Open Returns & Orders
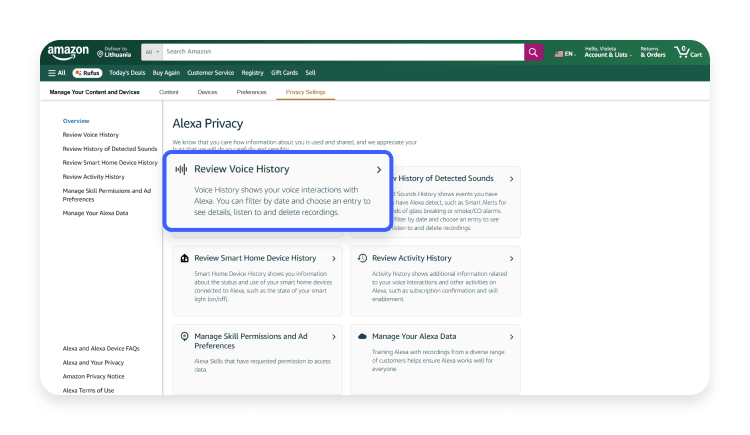This screenshot has height=435, width=750. pos(653,52)
